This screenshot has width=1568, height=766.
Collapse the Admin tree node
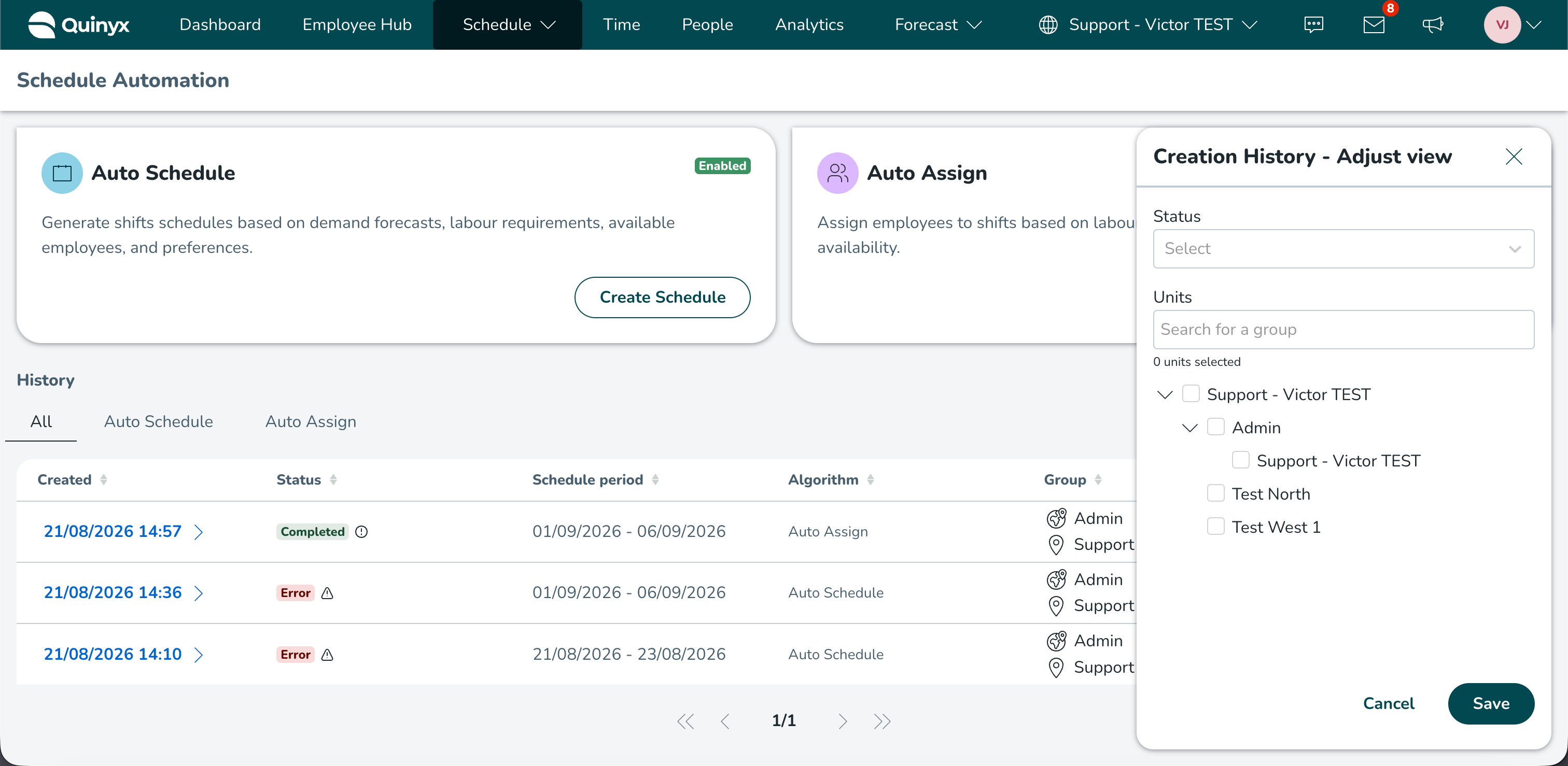(1190, 428)
